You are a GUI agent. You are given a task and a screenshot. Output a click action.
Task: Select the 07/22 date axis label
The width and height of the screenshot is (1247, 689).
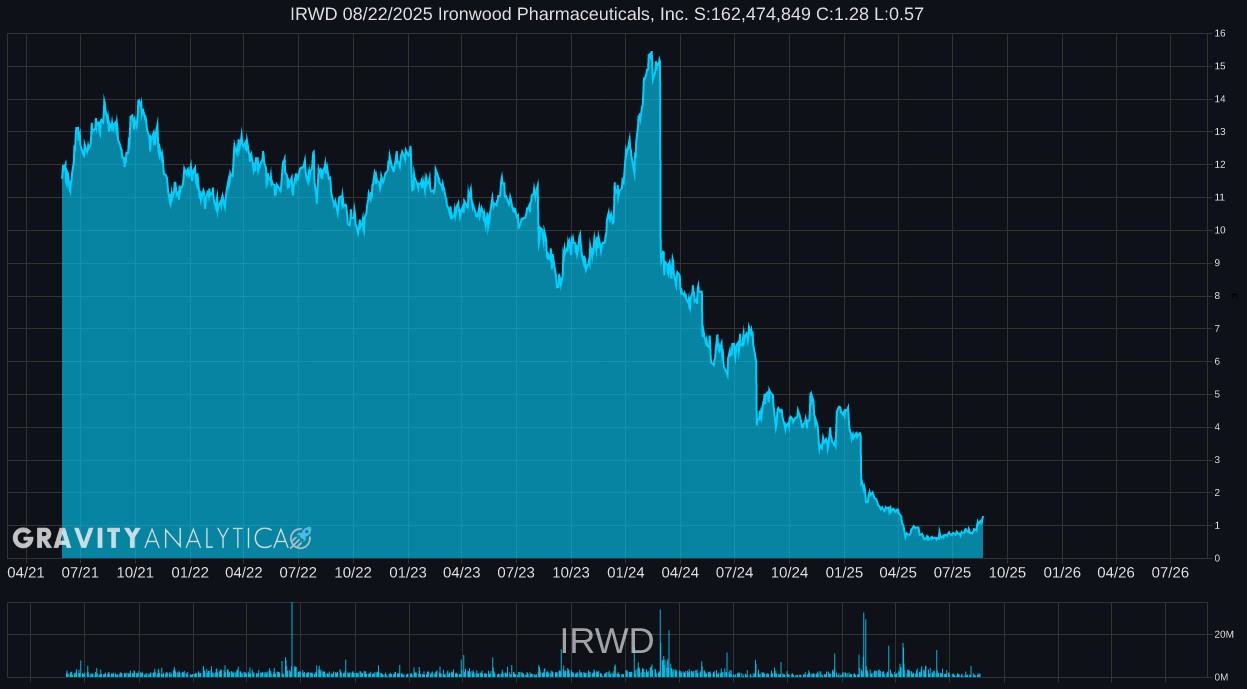click(298, 572)
